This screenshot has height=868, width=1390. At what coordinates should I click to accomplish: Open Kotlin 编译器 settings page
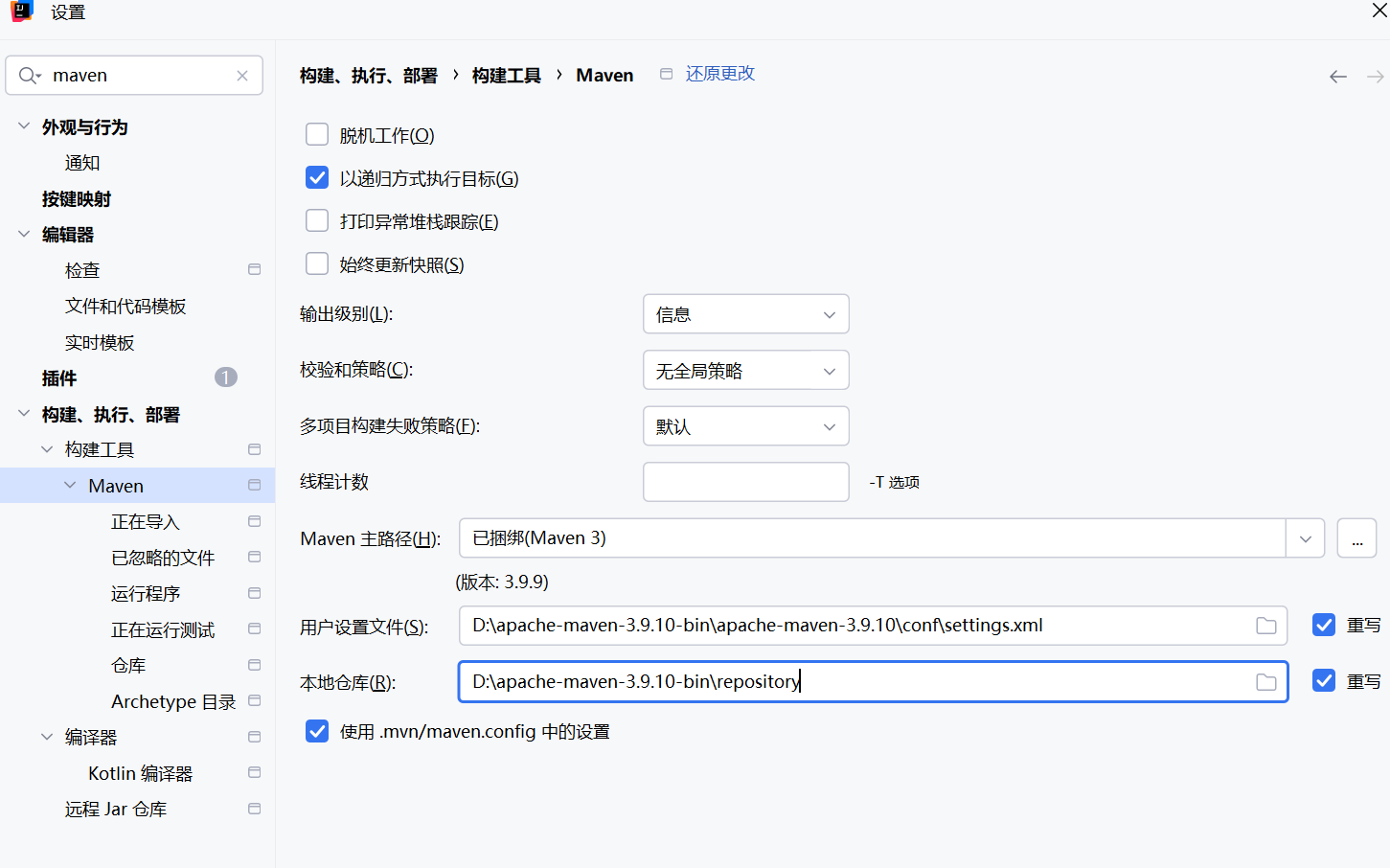click(x=141, y=773)
